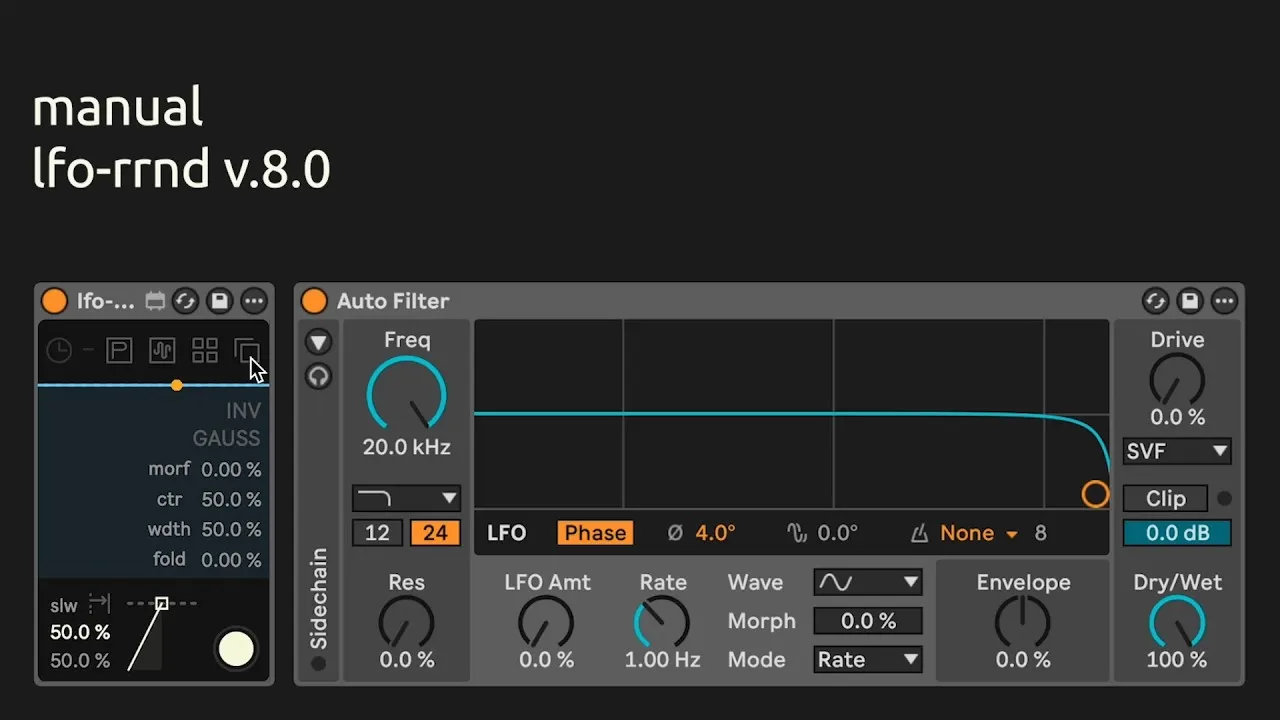Click the overlapping squares icon in lfo panel
The height and width of the screenshot is (720, 1280).
point(246,350)
